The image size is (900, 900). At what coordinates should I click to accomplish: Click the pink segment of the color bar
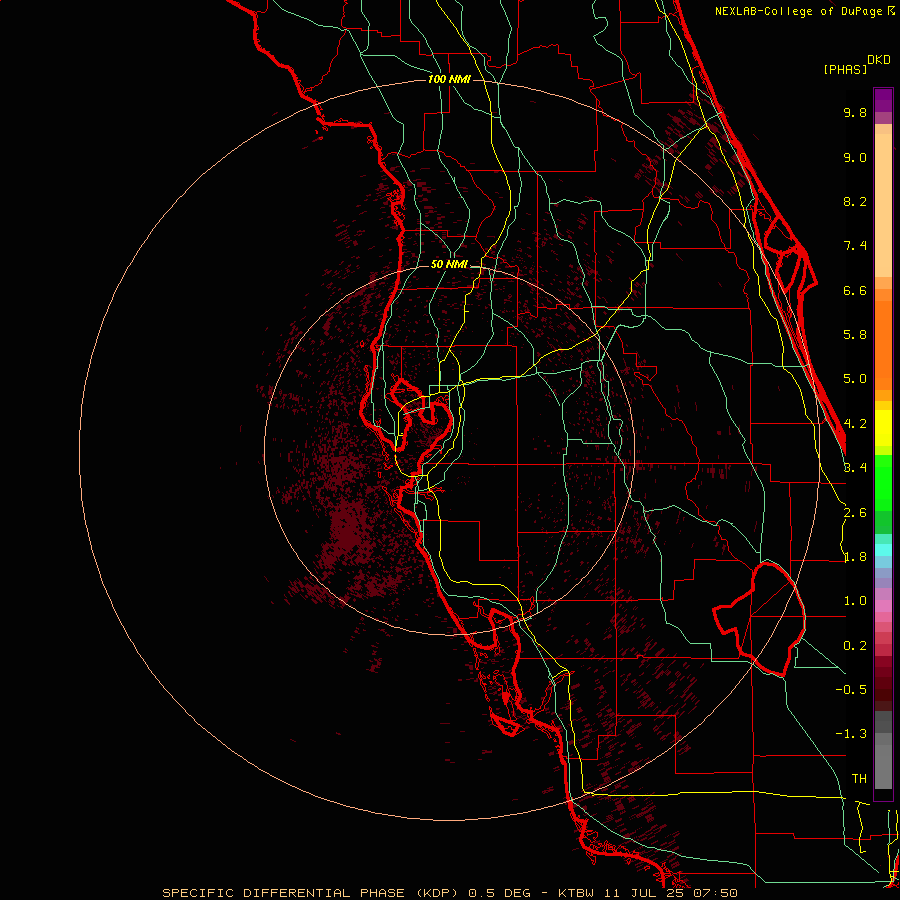[883, 606]
